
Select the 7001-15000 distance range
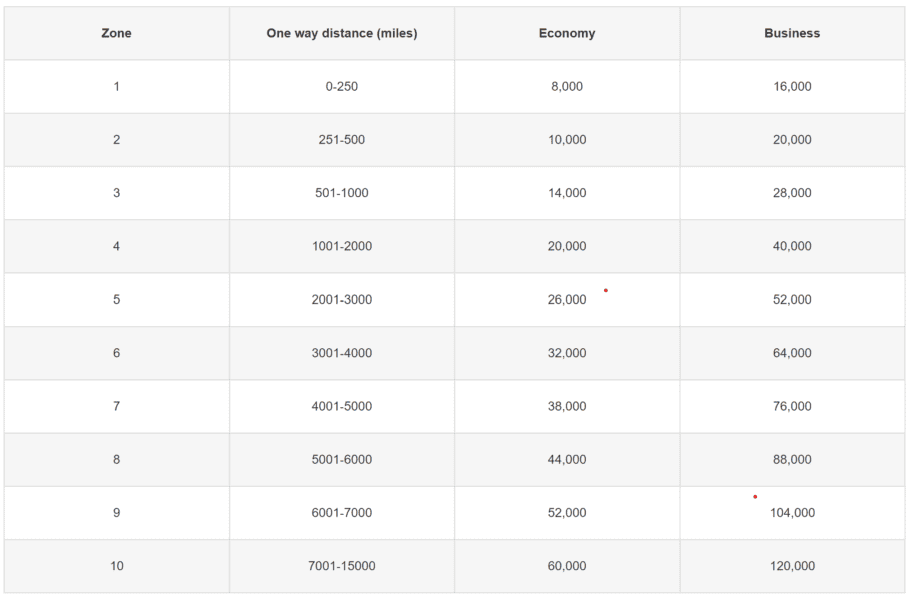pos(341,565)
